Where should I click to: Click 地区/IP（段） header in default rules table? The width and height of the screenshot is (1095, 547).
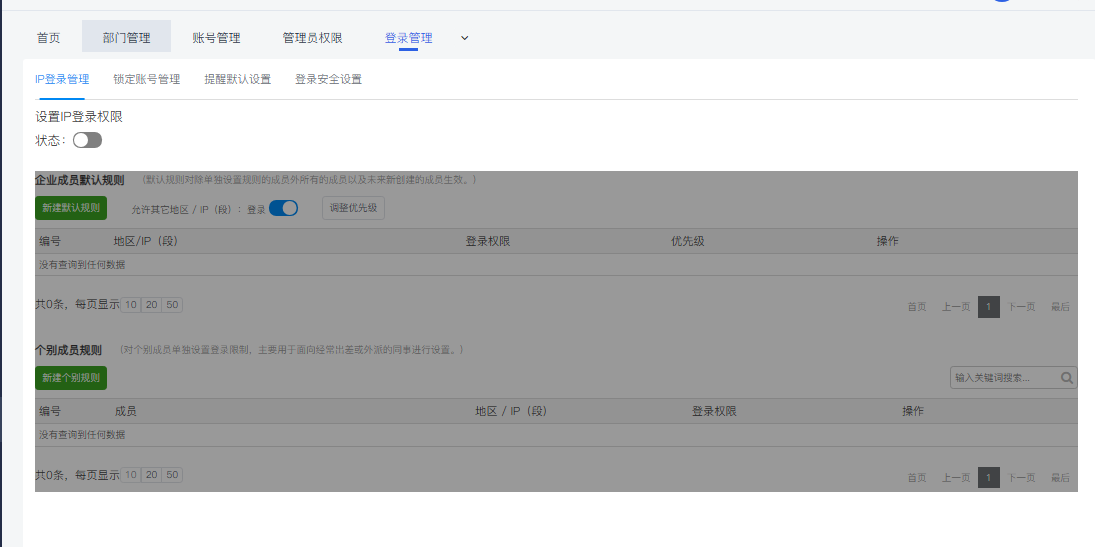[146, 241]
